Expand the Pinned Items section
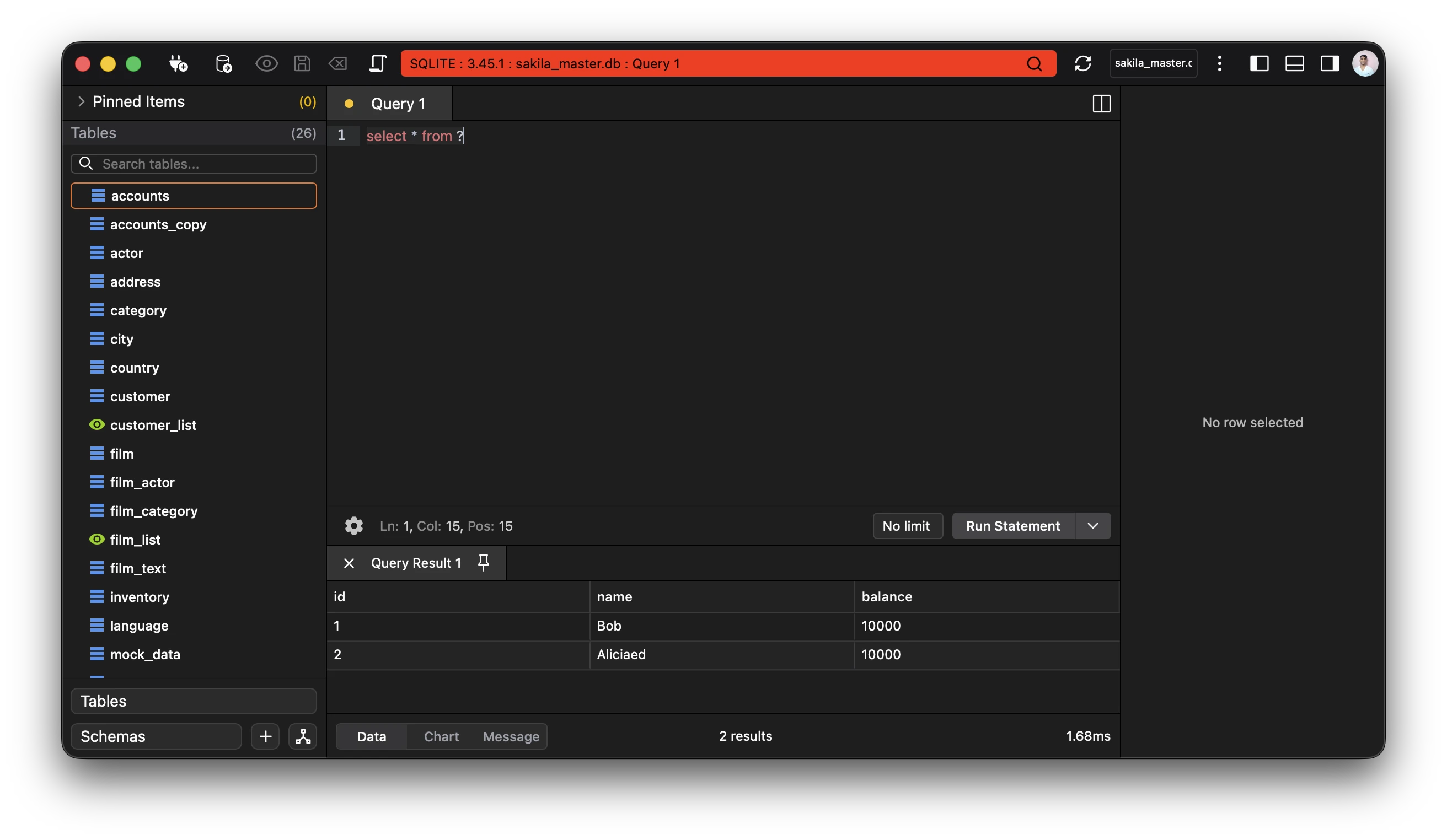Image resolution: width=1447 pixels, height=840 pixels. click(x=81, y=101)
